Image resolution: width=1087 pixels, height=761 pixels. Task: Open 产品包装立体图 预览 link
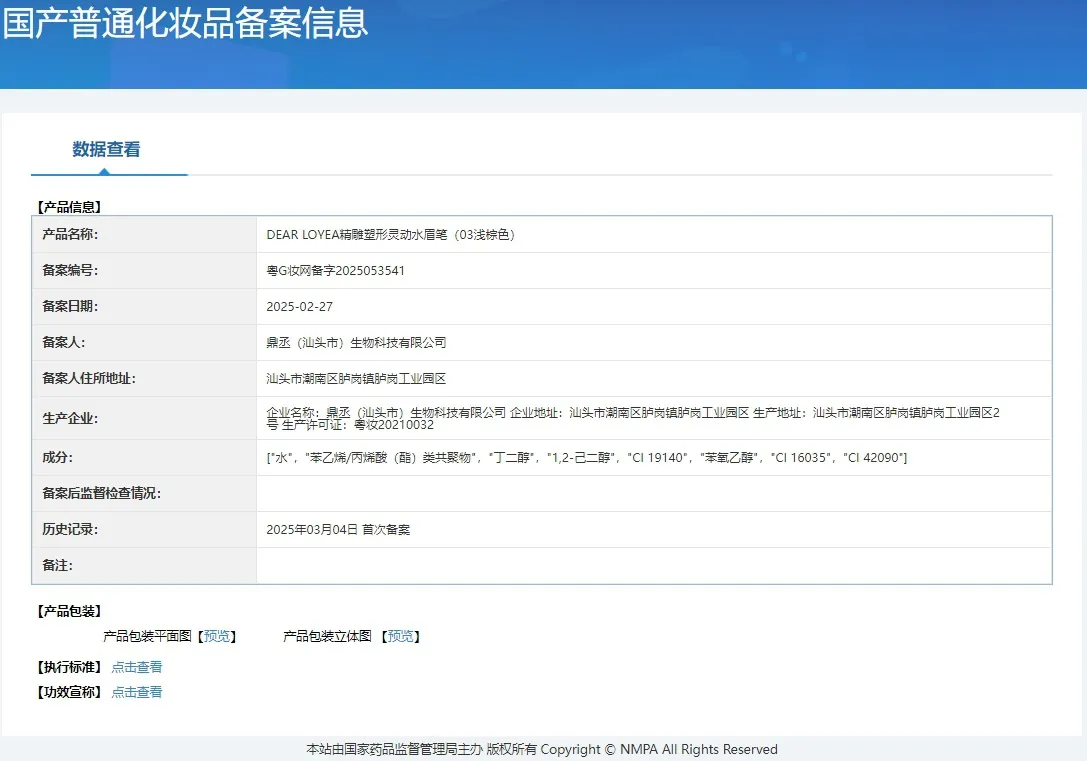point(400,636)
